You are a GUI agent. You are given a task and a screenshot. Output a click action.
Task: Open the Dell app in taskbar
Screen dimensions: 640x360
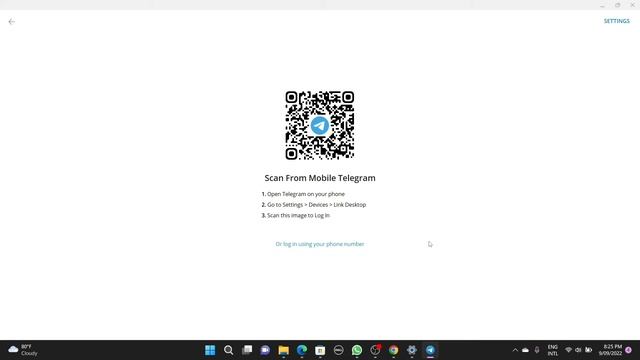338,350
